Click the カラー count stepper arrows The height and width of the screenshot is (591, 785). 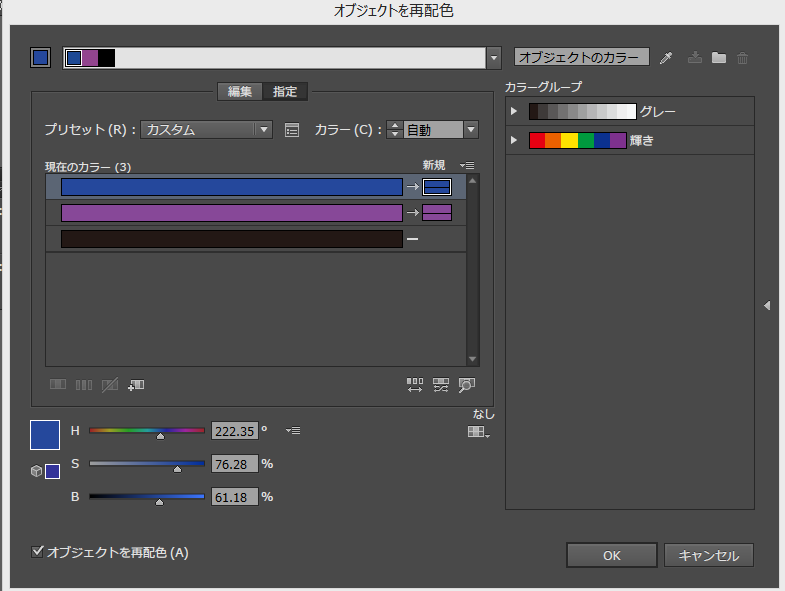pyautogui.click(x=395, y=130)
